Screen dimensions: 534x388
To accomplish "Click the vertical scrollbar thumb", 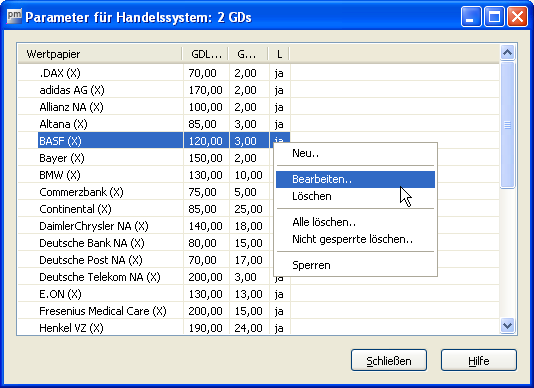I will click(x=507, y=125).
